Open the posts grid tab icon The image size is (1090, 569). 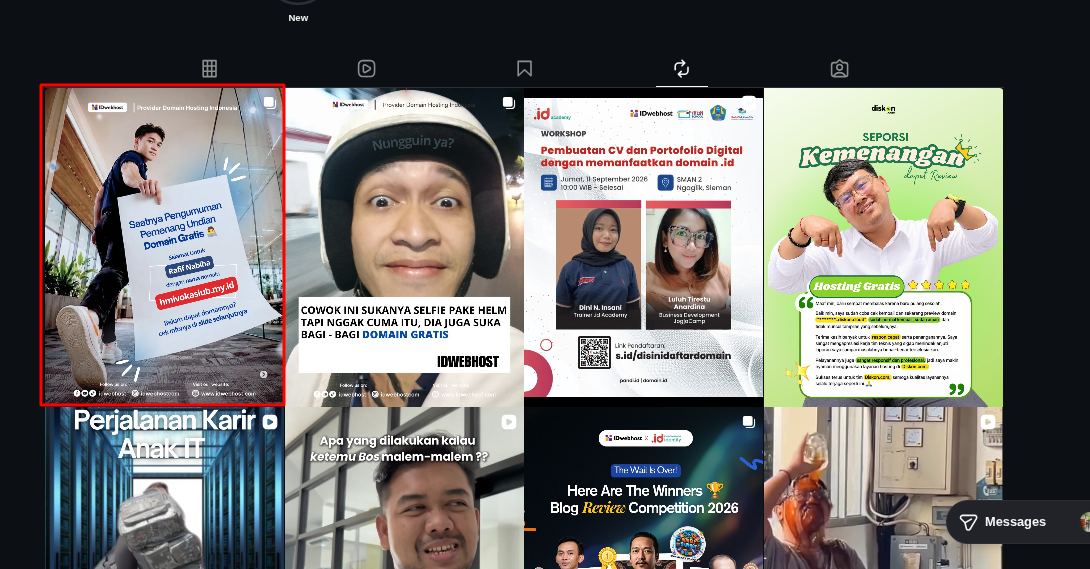209,69
